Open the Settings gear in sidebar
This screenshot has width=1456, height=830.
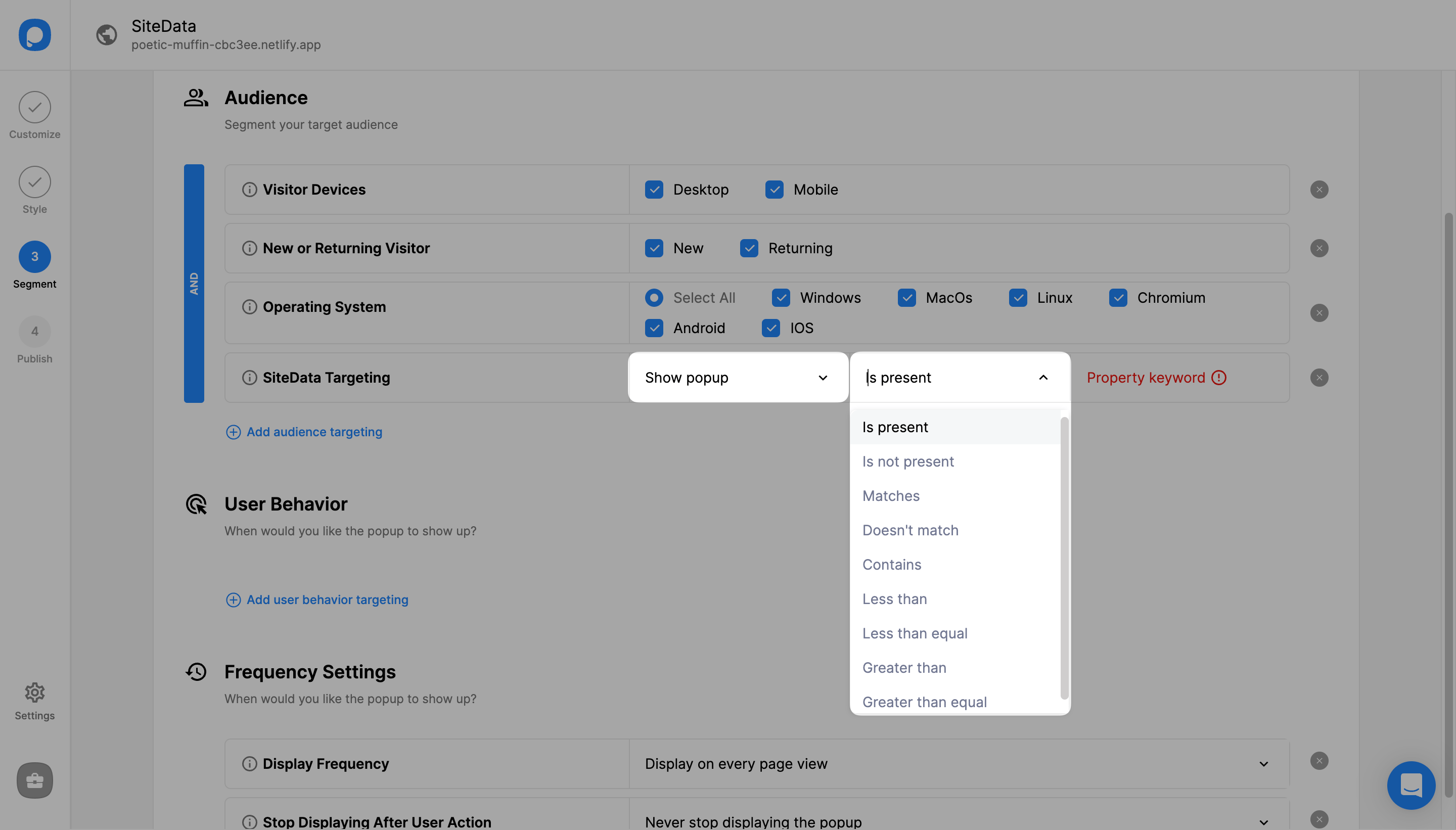[35, 692]
